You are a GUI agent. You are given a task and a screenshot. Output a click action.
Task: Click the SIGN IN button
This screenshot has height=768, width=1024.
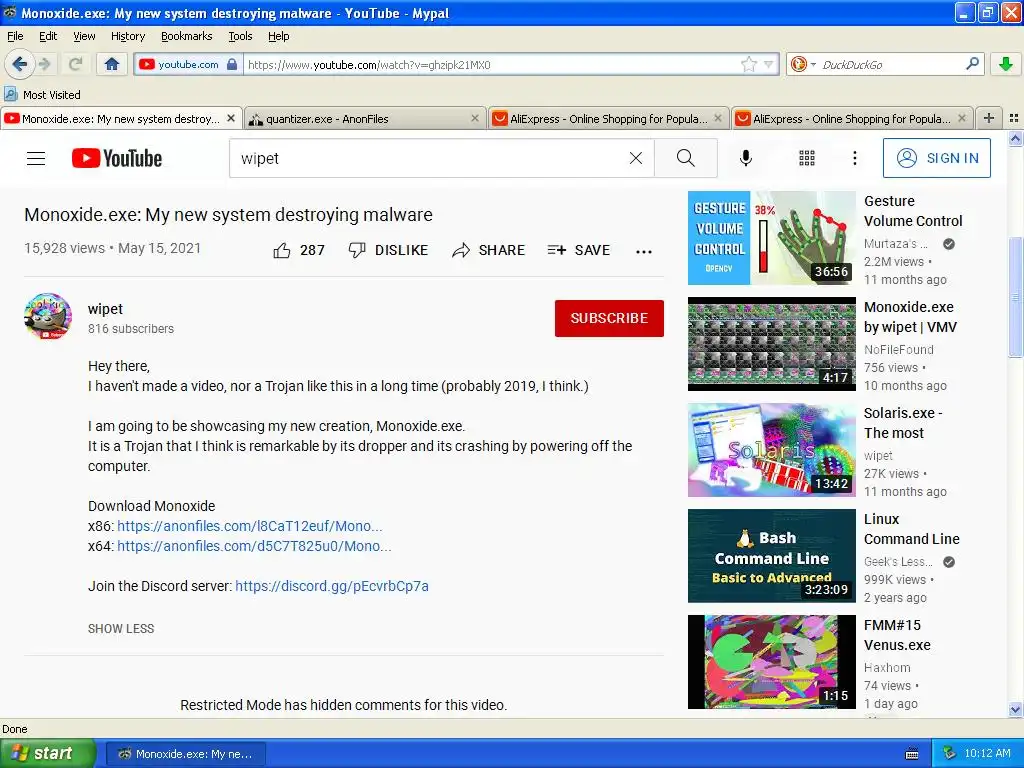coord(936,158)
